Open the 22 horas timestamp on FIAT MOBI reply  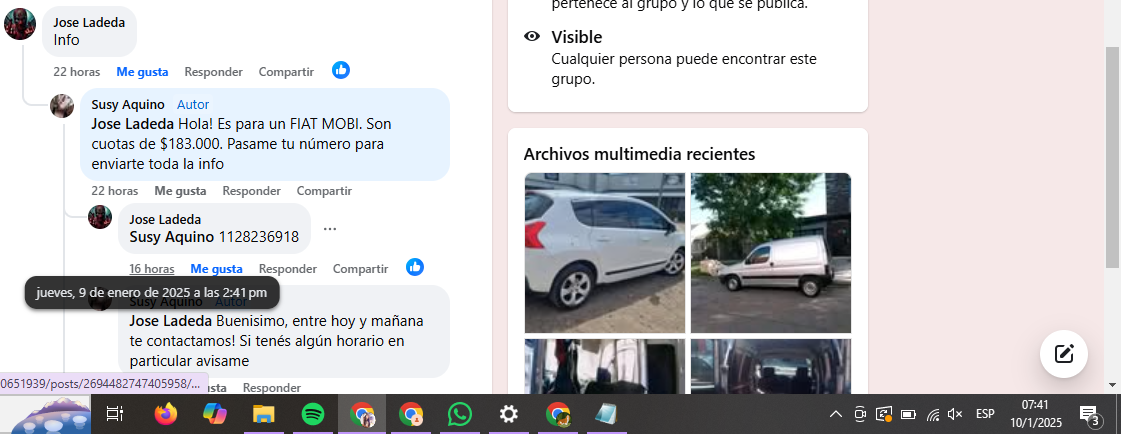pyautogui.click(x=114, y=191)
